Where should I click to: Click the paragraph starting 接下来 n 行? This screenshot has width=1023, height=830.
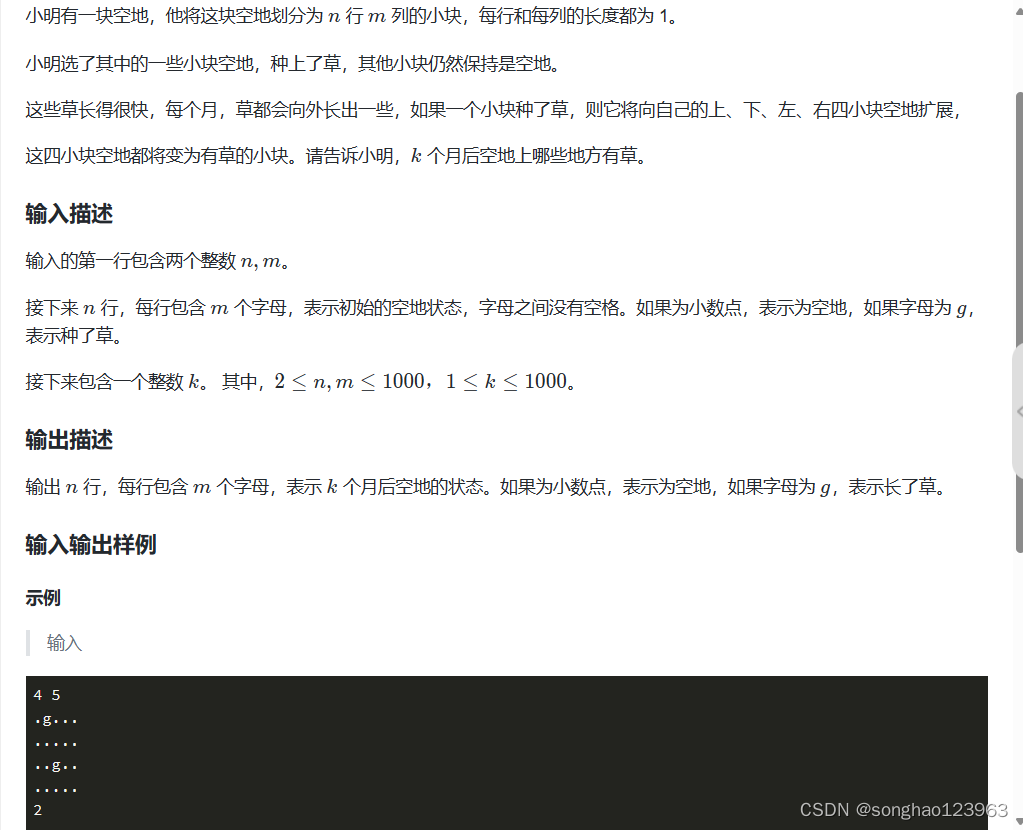(500, 322)
